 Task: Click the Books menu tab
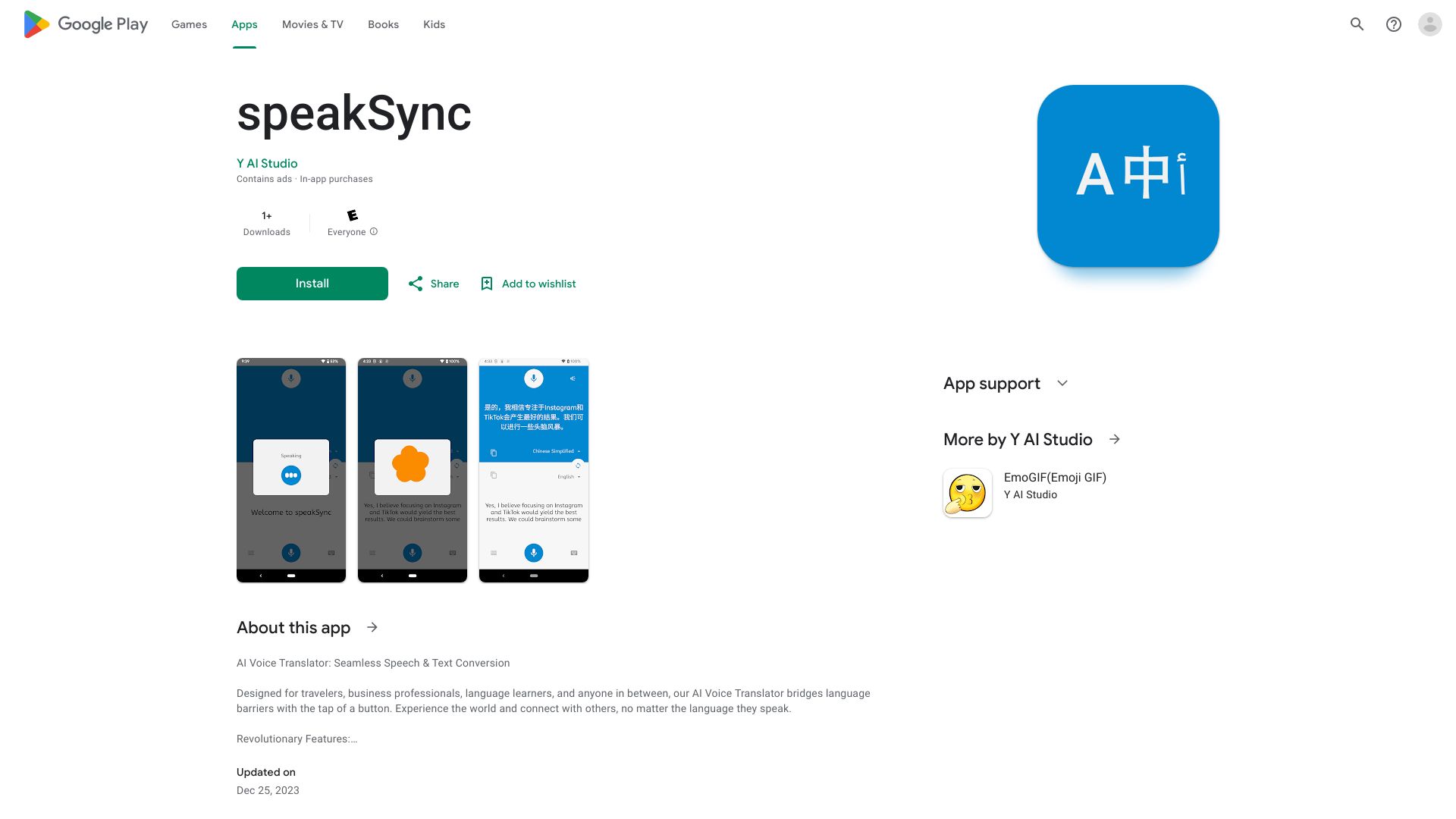pos(382,24)
